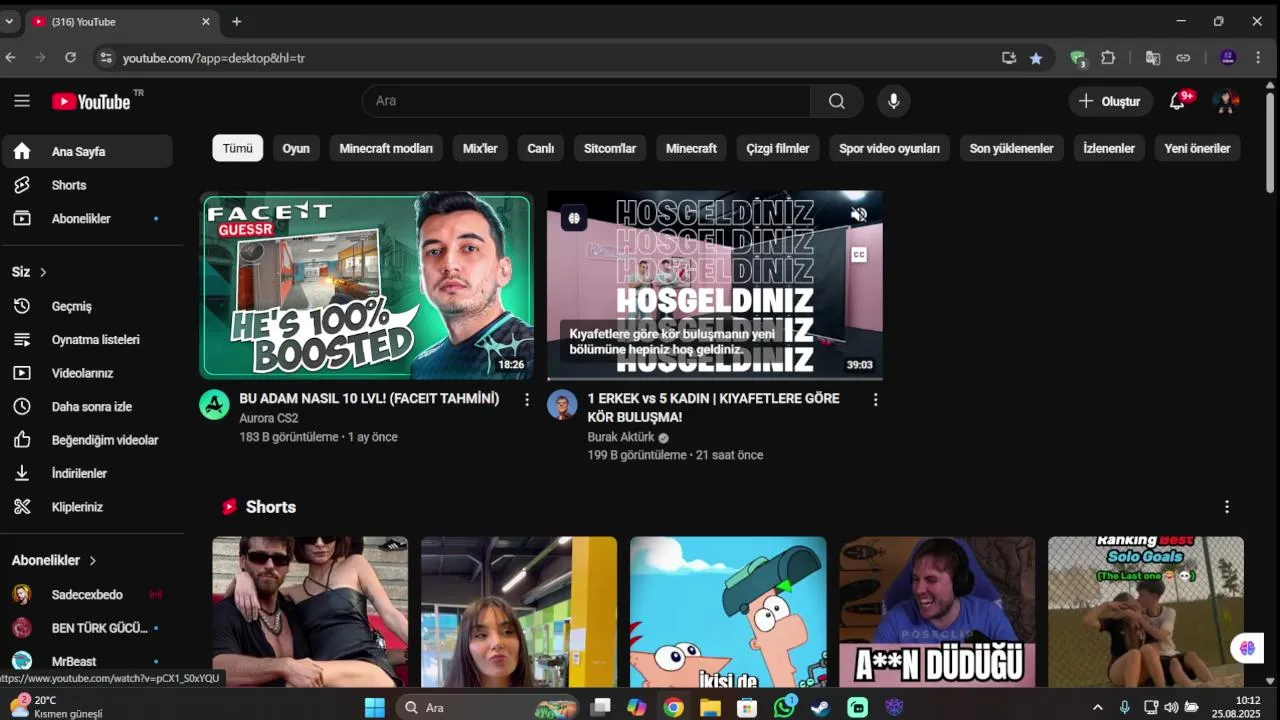Open the Aurora CS2 channel link

tap(269, 418)
